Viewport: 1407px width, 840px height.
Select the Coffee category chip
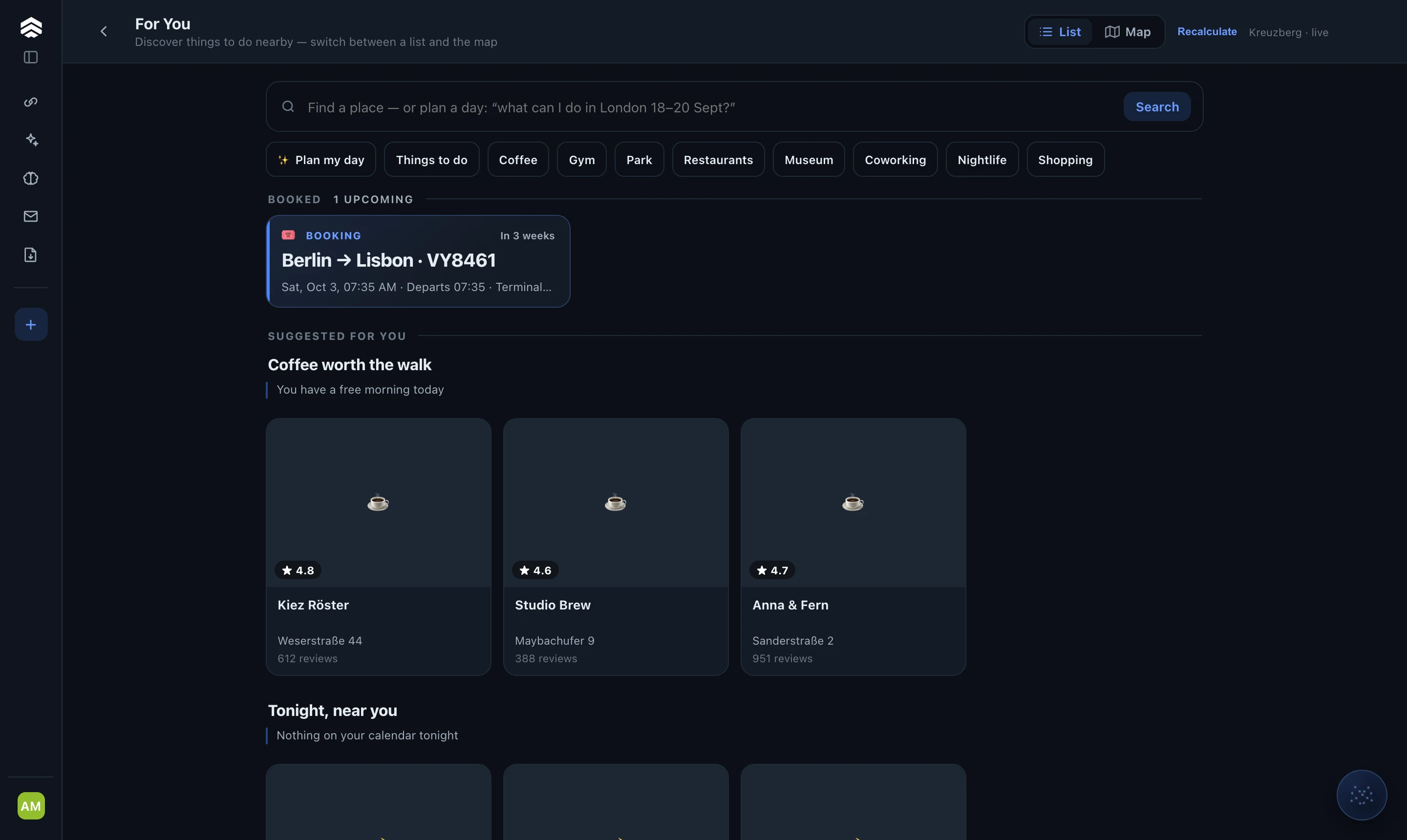518,160
